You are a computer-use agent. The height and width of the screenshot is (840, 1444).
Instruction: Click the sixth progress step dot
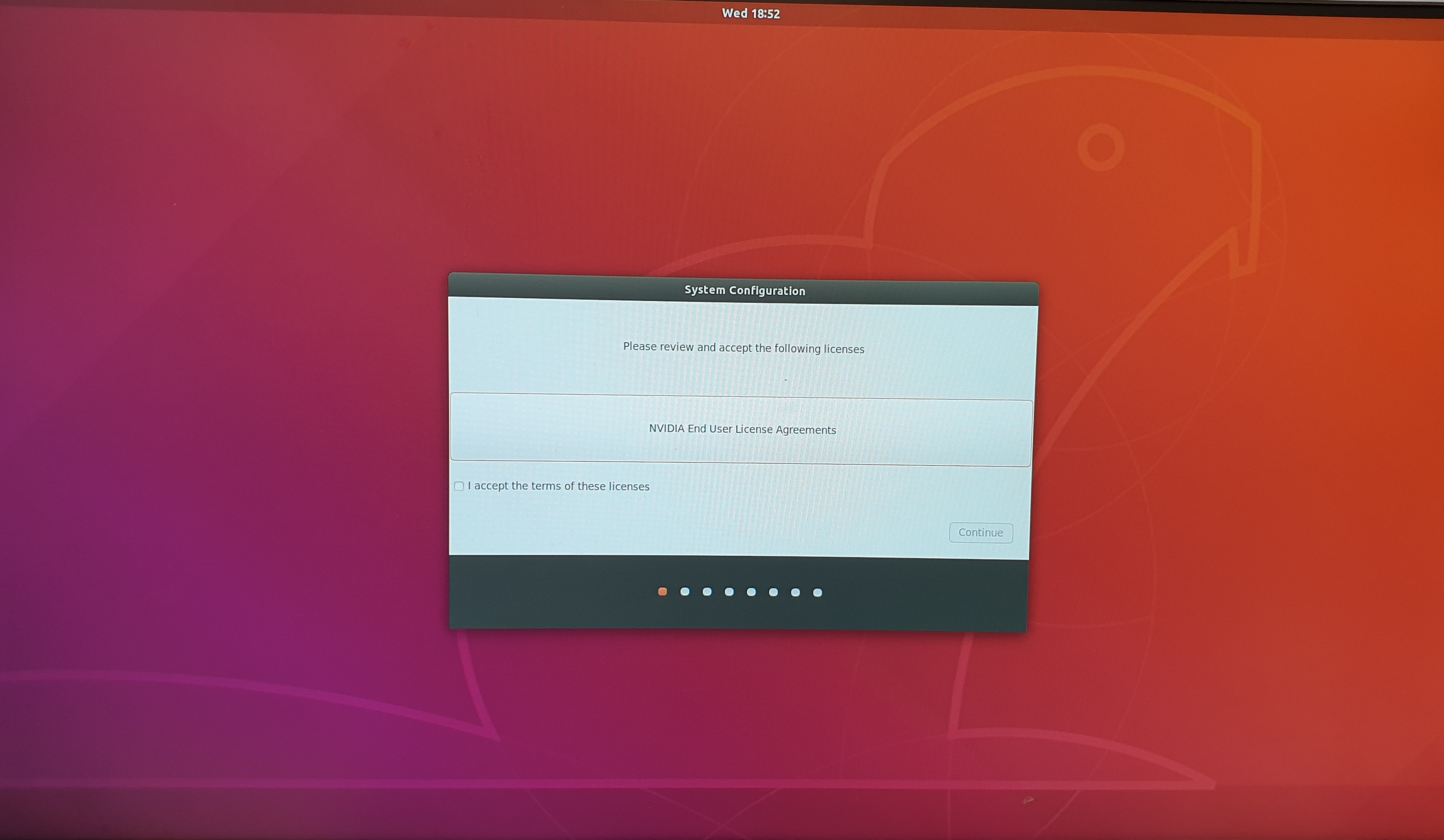(773, 592)
